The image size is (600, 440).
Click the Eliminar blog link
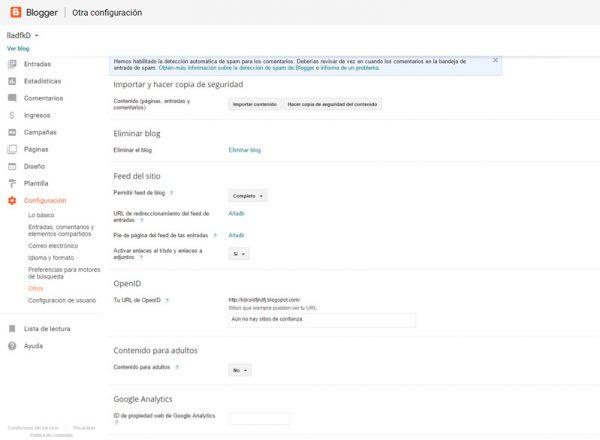coord(245,150)
